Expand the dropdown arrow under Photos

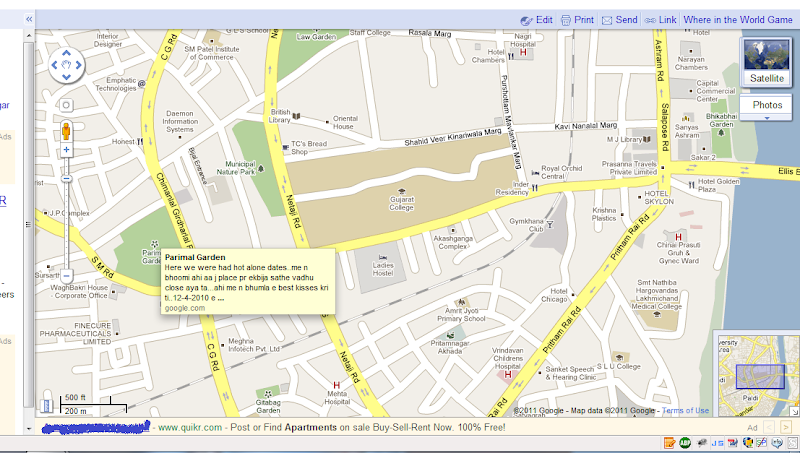(x=766, y=118)
